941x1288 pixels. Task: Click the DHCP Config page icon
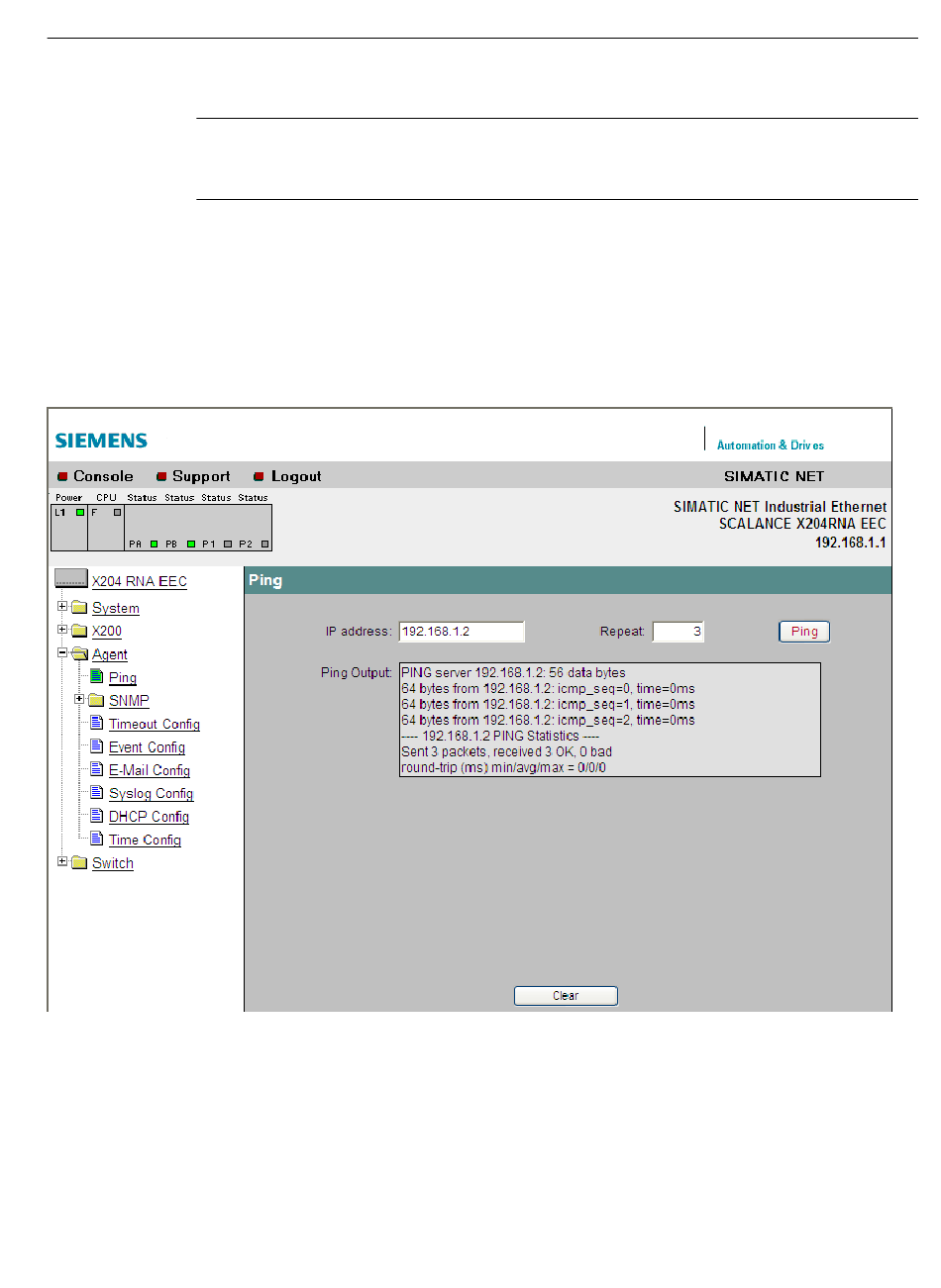pyautogui.click(x=97, y=815)
